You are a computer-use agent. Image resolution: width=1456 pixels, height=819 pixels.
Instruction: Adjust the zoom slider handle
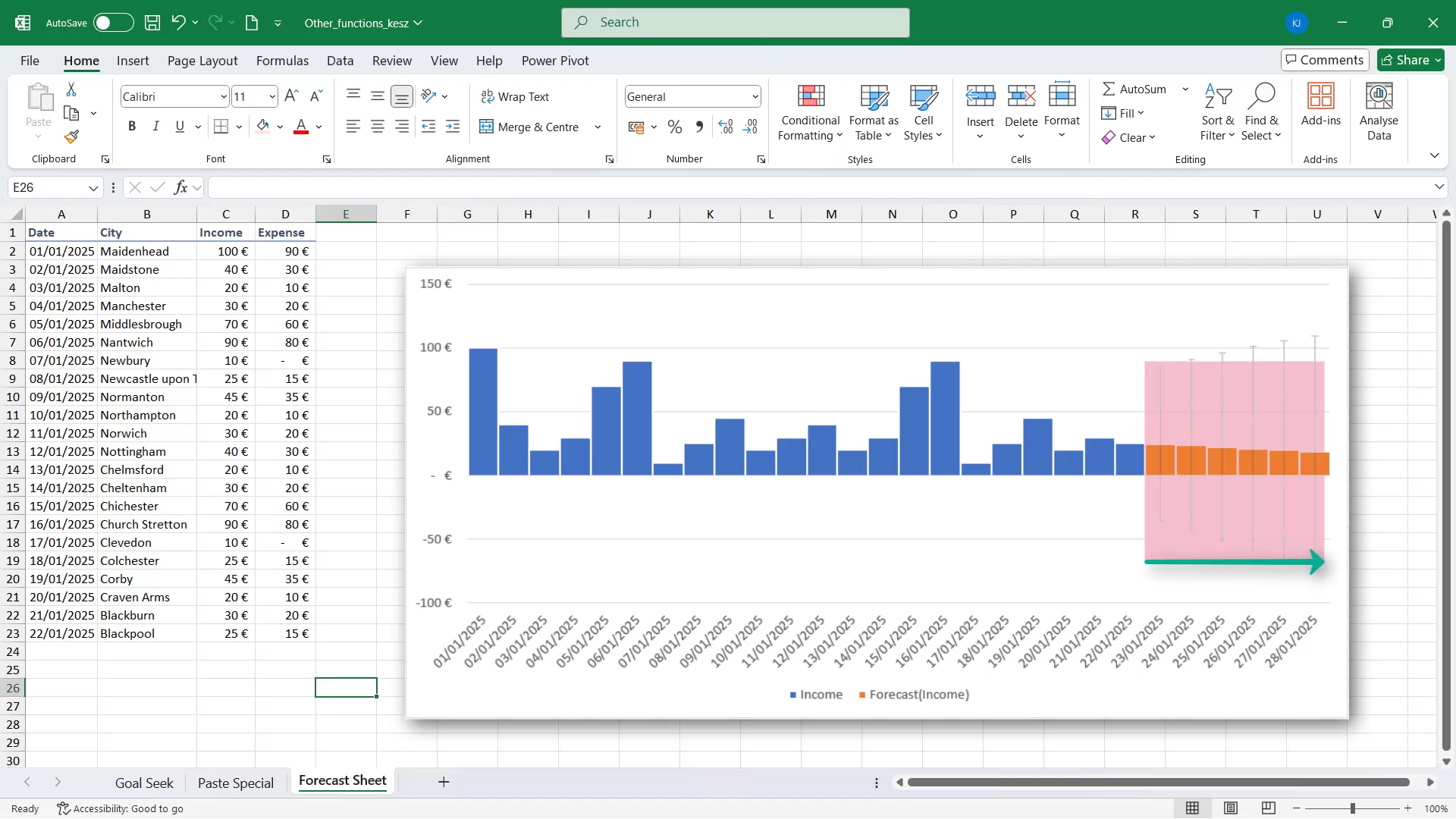pos(1352,808)
